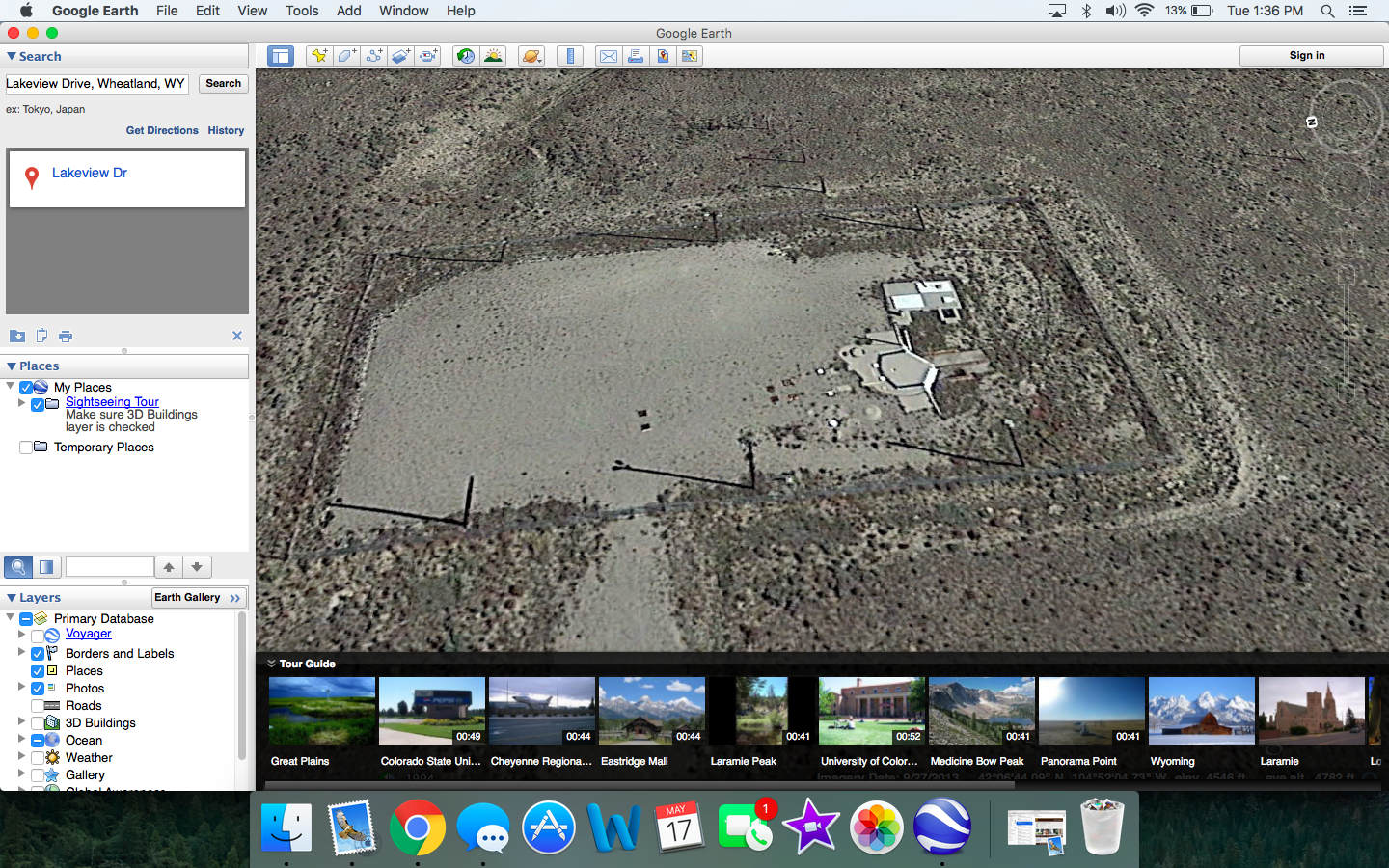Toggle My Places checkbox
Screen dimensions: 1389x868
tap(26, 388)
